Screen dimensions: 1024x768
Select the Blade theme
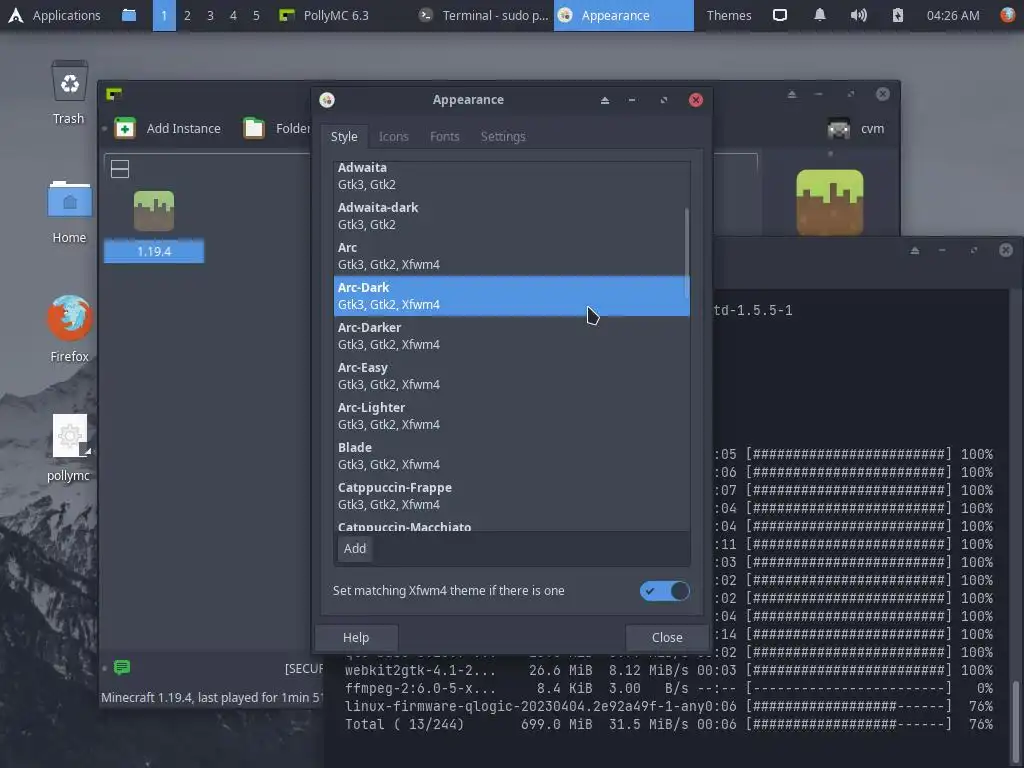[511, 456]
